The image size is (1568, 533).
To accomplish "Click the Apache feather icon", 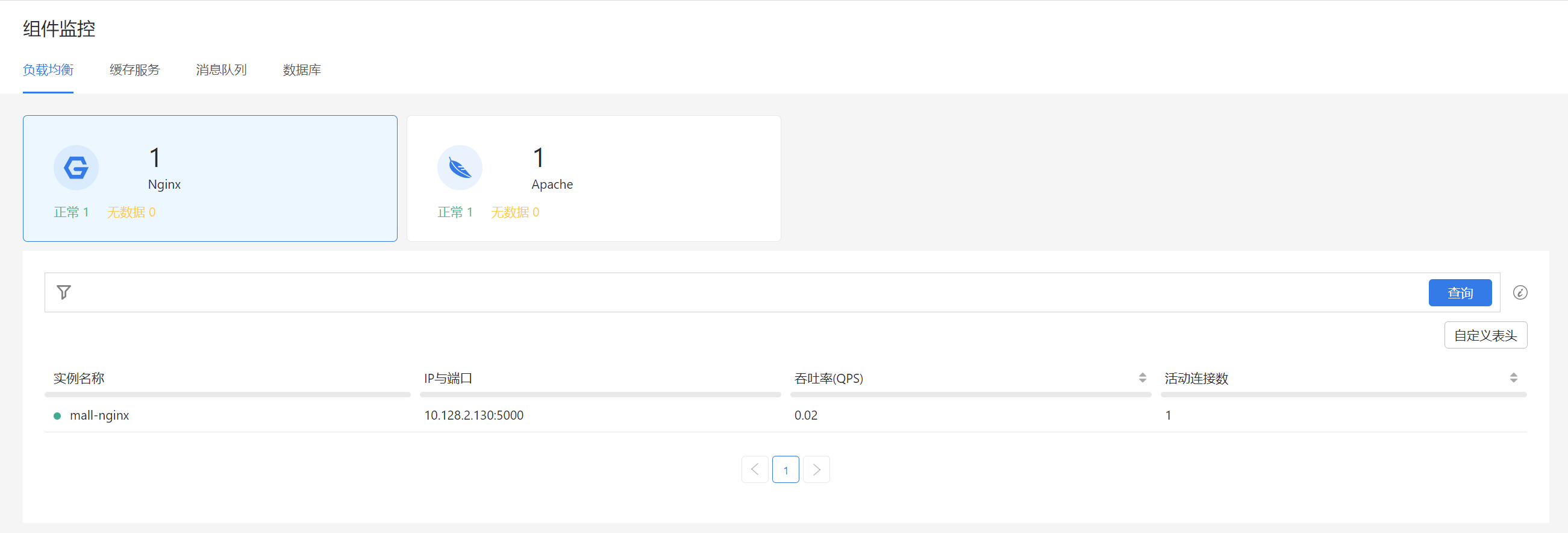I will coord(460,168).
